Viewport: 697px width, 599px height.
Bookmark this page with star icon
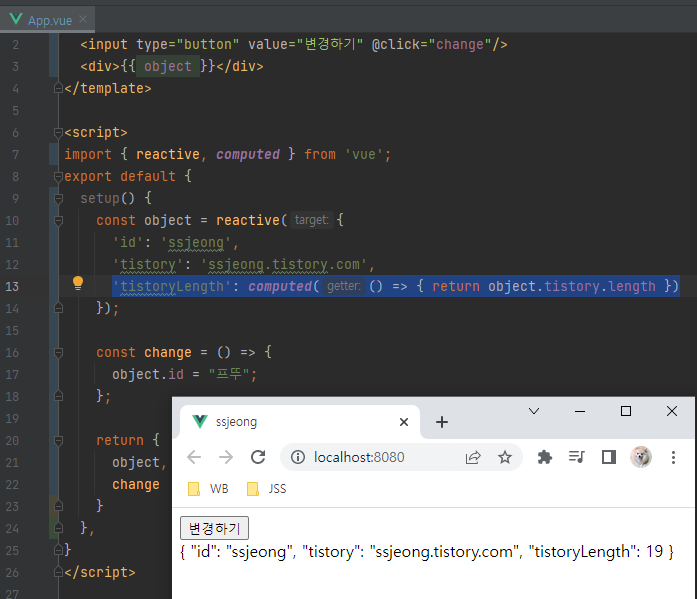[x=505, y=457]
